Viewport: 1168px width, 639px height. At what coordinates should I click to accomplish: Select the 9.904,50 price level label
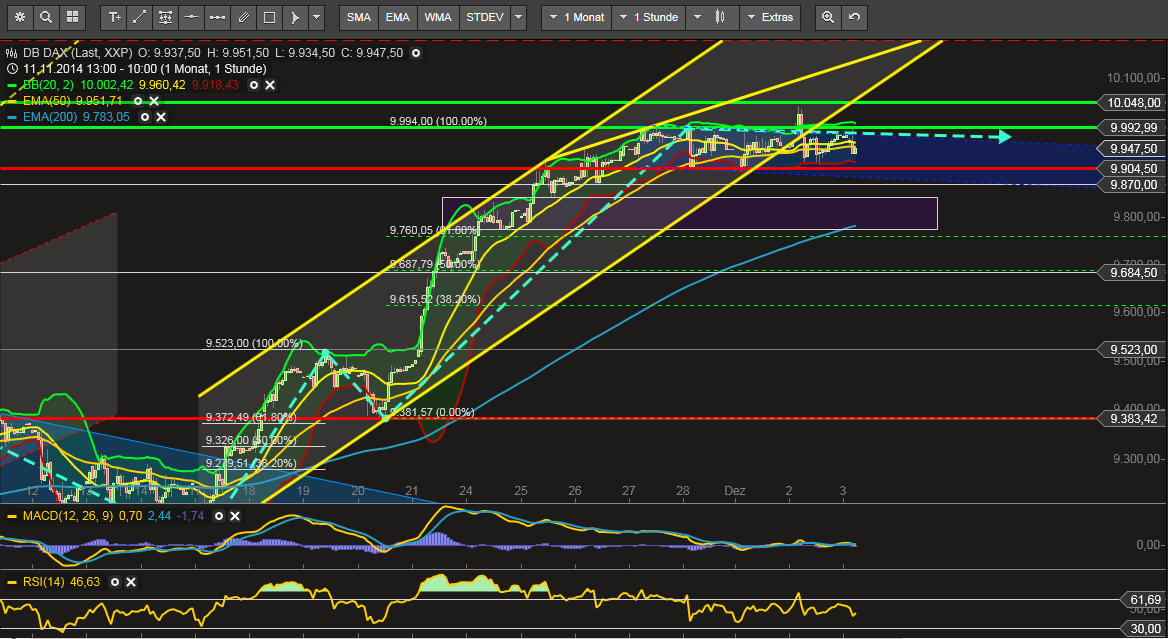click(x=1132, y=169)
